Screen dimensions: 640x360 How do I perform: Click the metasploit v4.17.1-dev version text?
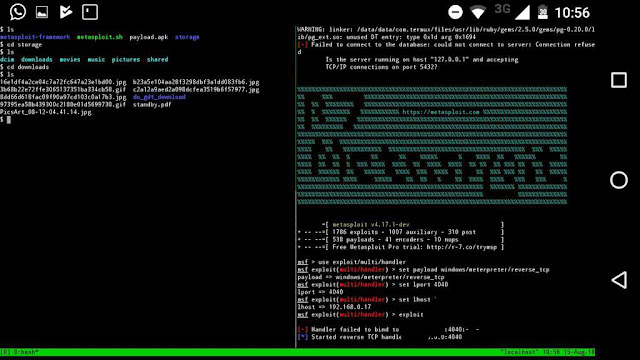click(x=371, y=224)
